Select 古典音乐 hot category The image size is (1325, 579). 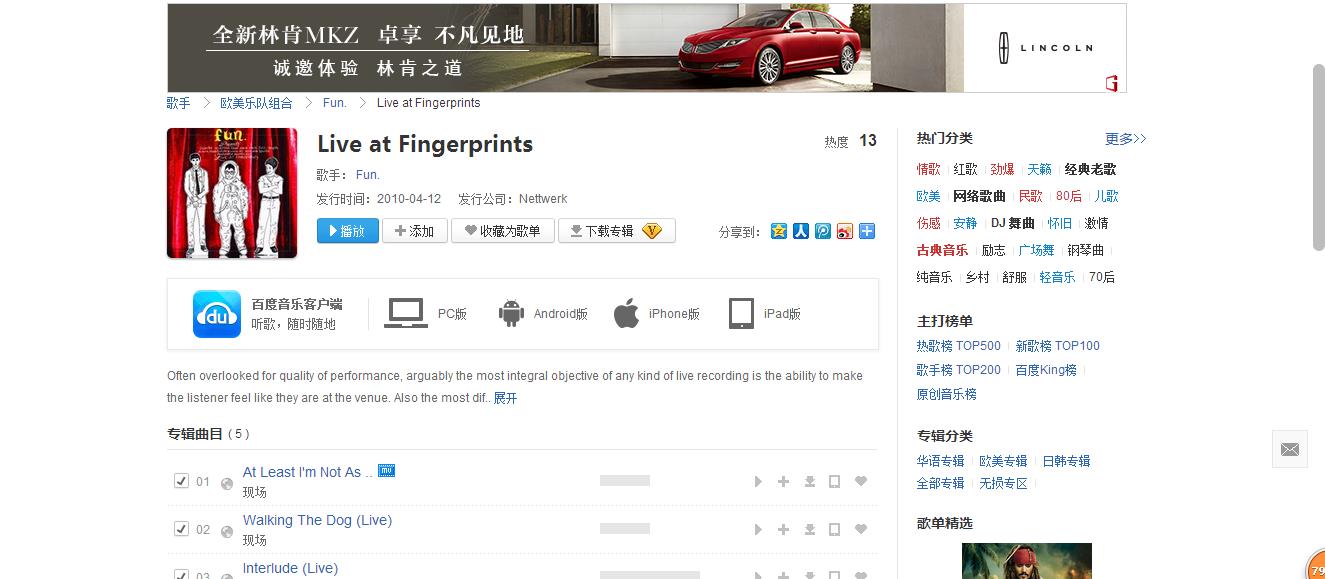point(942,250)
